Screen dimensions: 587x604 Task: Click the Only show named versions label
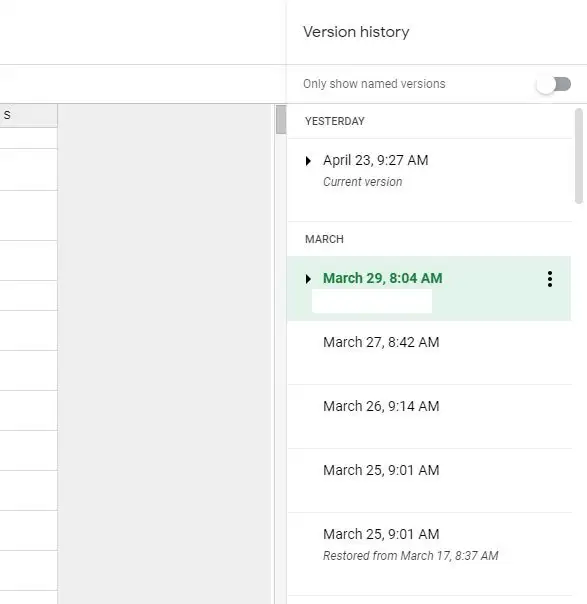[x=374, y=84]
